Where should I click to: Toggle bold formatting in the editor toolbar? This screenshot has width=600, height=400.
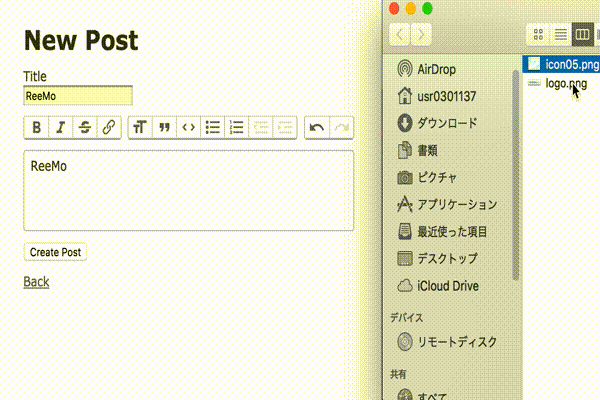tap(37, 127)
